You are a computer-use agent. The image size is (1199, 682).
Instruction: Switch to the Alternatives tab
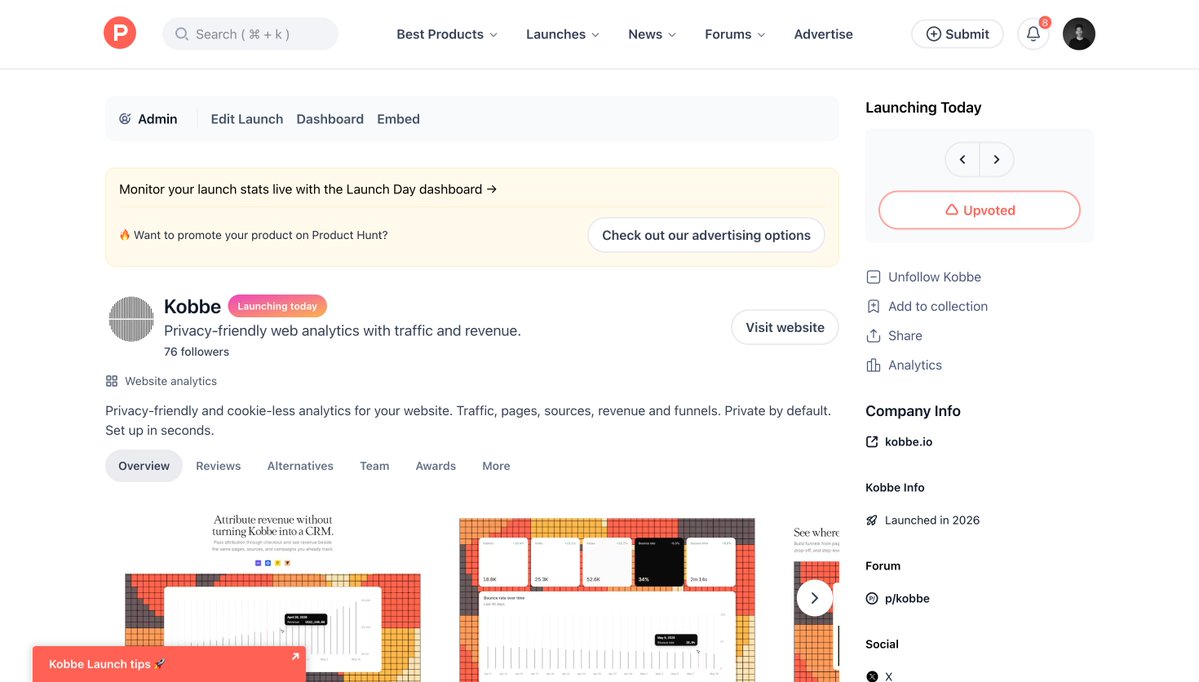pyautogui.click(x=300, y=466)
